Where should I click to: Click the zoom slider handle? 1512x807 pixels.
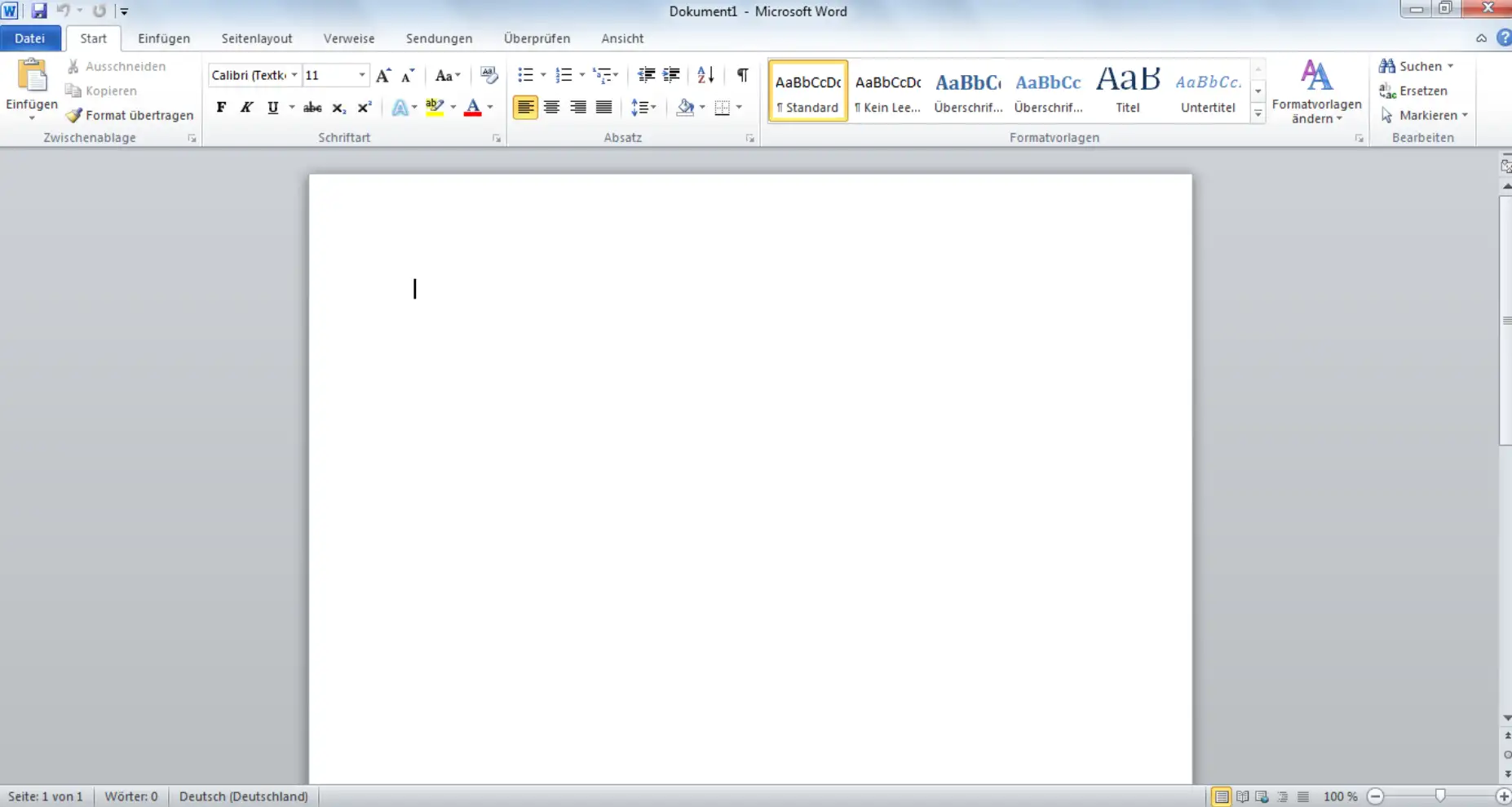[x=1440, y=796]
